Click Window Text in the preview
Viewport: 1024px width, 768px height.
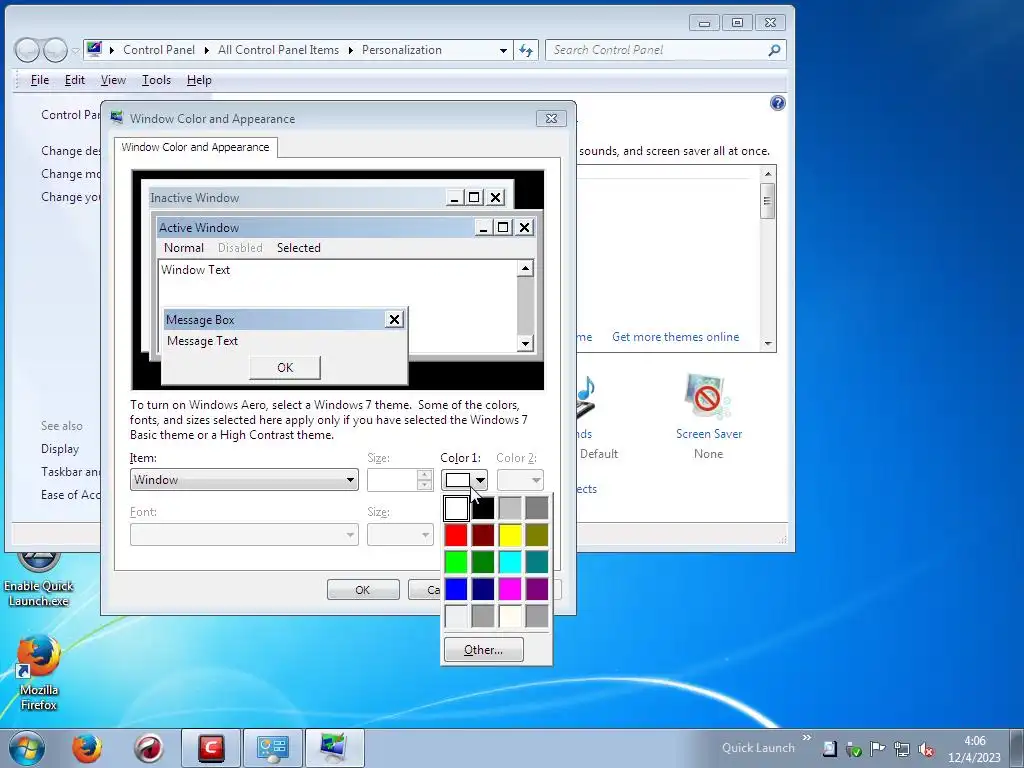[x=195, y=270]
